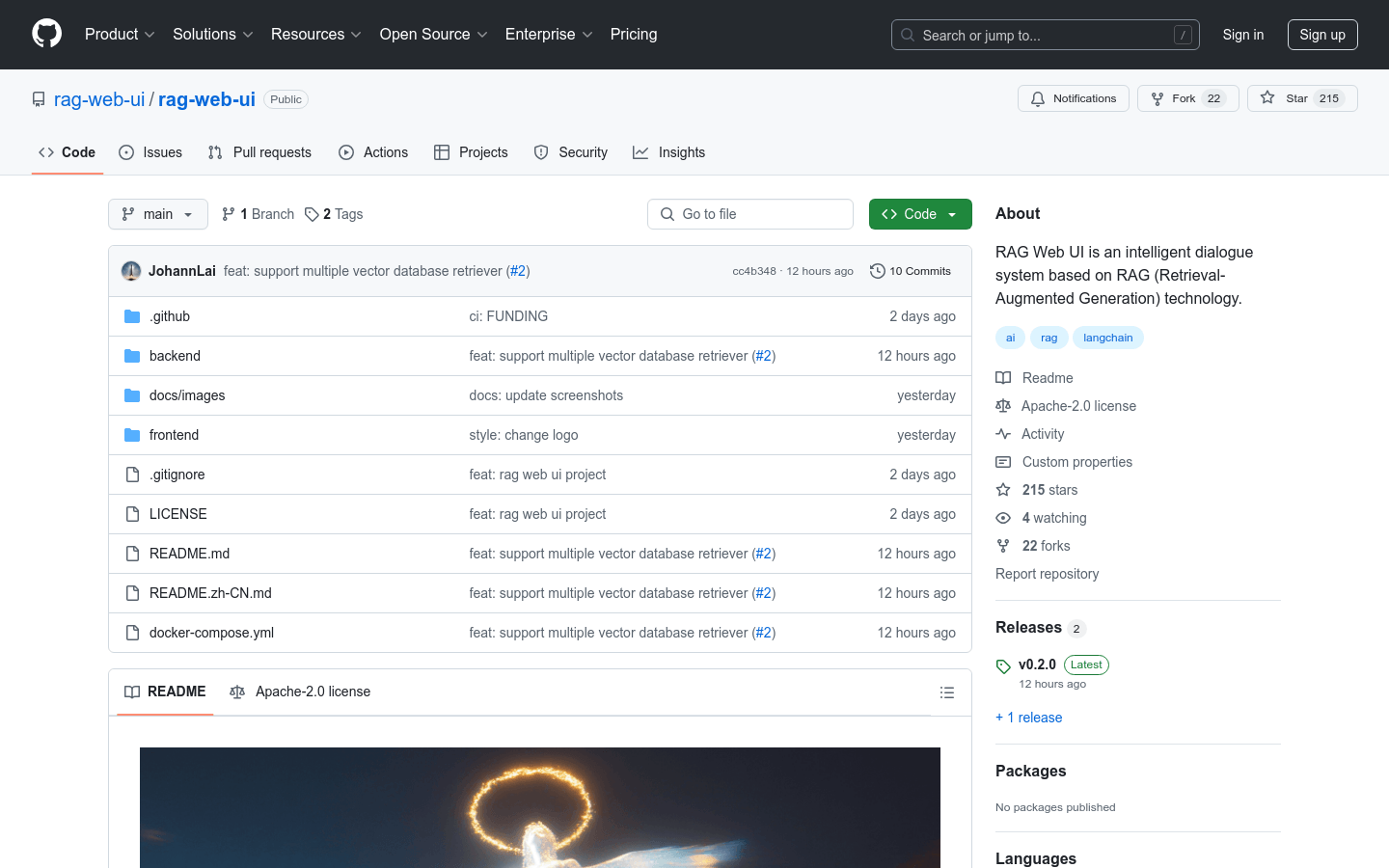Open the docker-compose.yml file
The height and width of the screenshot is (868, 1389).
click(x=211, y=633)
